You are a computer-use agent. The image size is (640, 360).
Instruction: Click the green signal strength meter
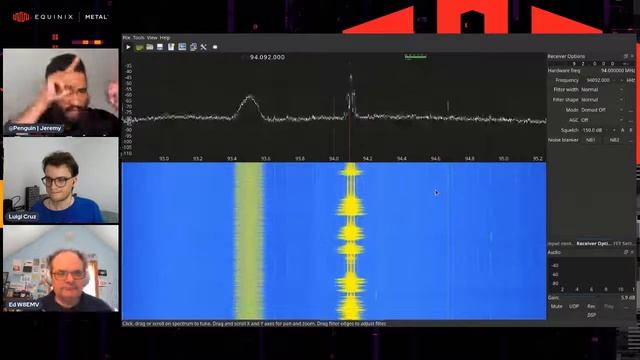416,57
